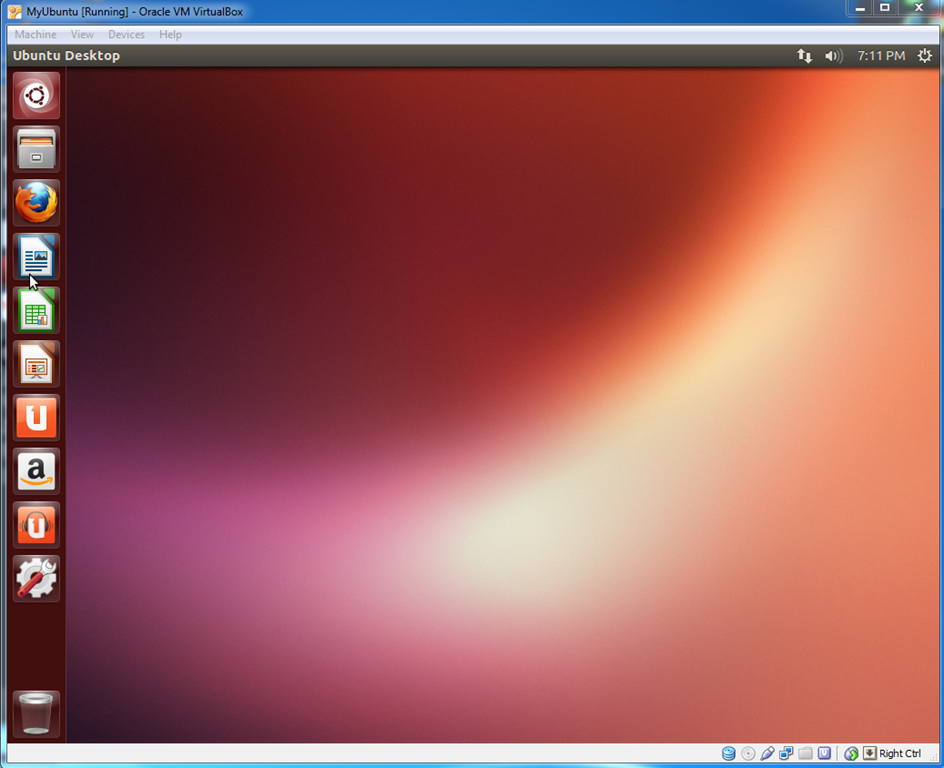Click the Right Ctrl host key label
Image resolution: width=944 pixels, height=768 pixels.
click(x=900, y=754)
